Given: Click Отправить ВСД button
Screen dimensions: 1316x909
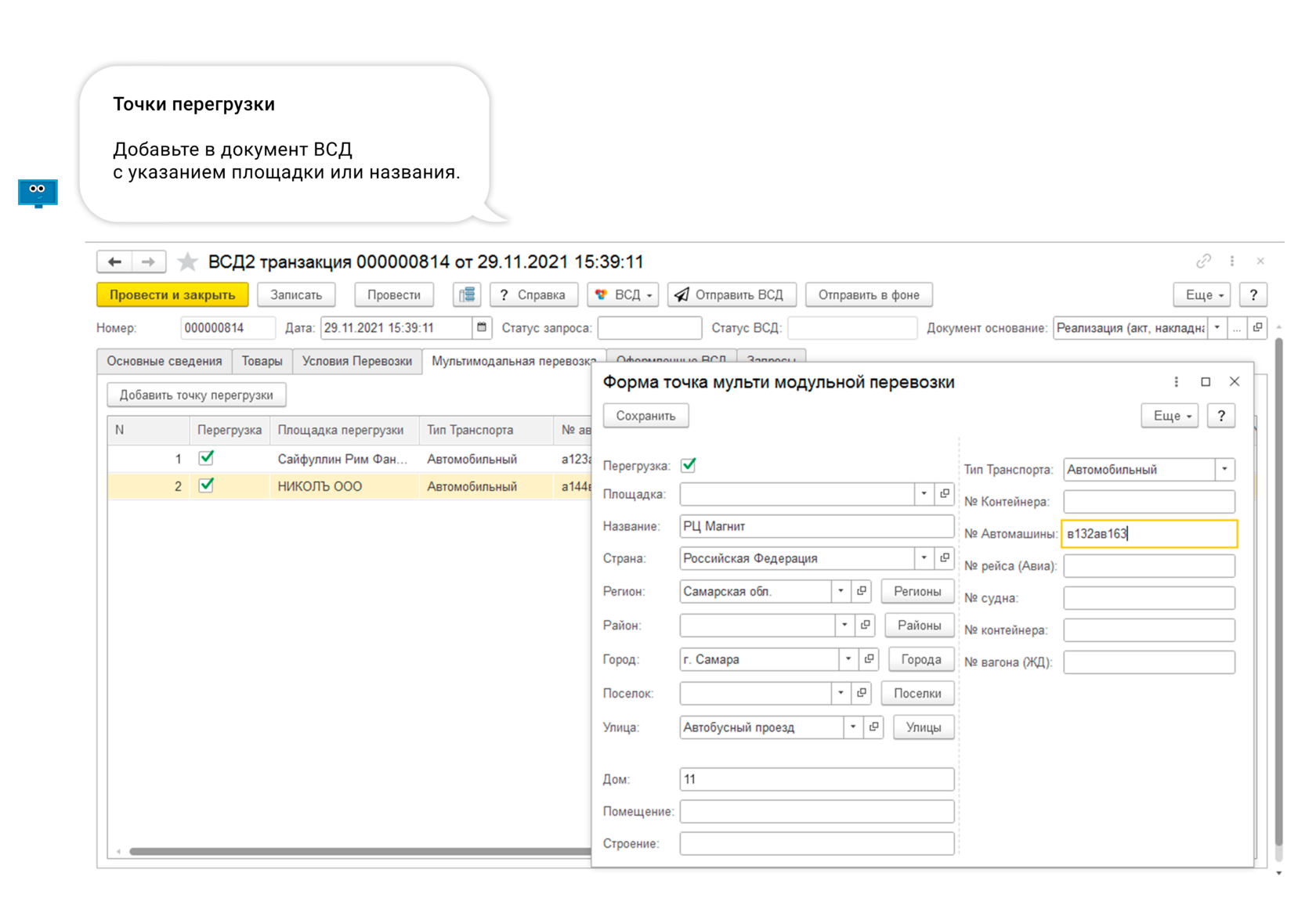Looking at the screenshot, I should click(x=732, y=294).
